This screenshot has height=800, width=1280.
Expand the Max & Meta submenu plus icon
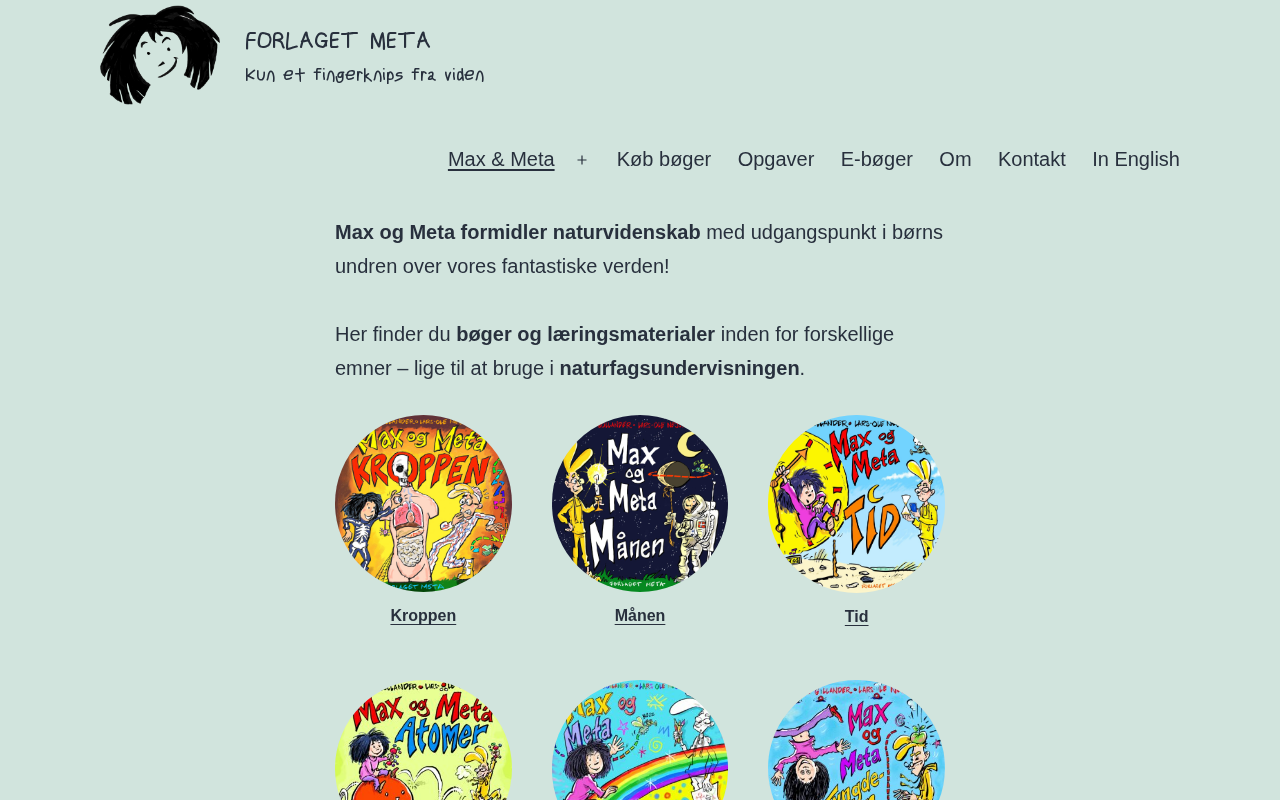(582, 160)
